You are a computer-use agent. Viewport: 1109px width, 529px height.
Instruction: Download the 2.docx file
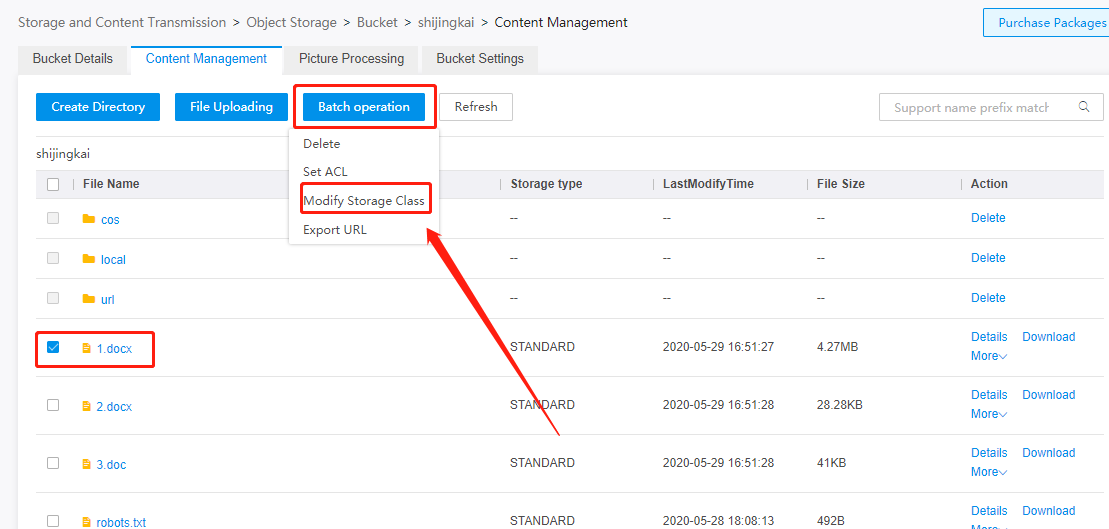point(1048,395)
